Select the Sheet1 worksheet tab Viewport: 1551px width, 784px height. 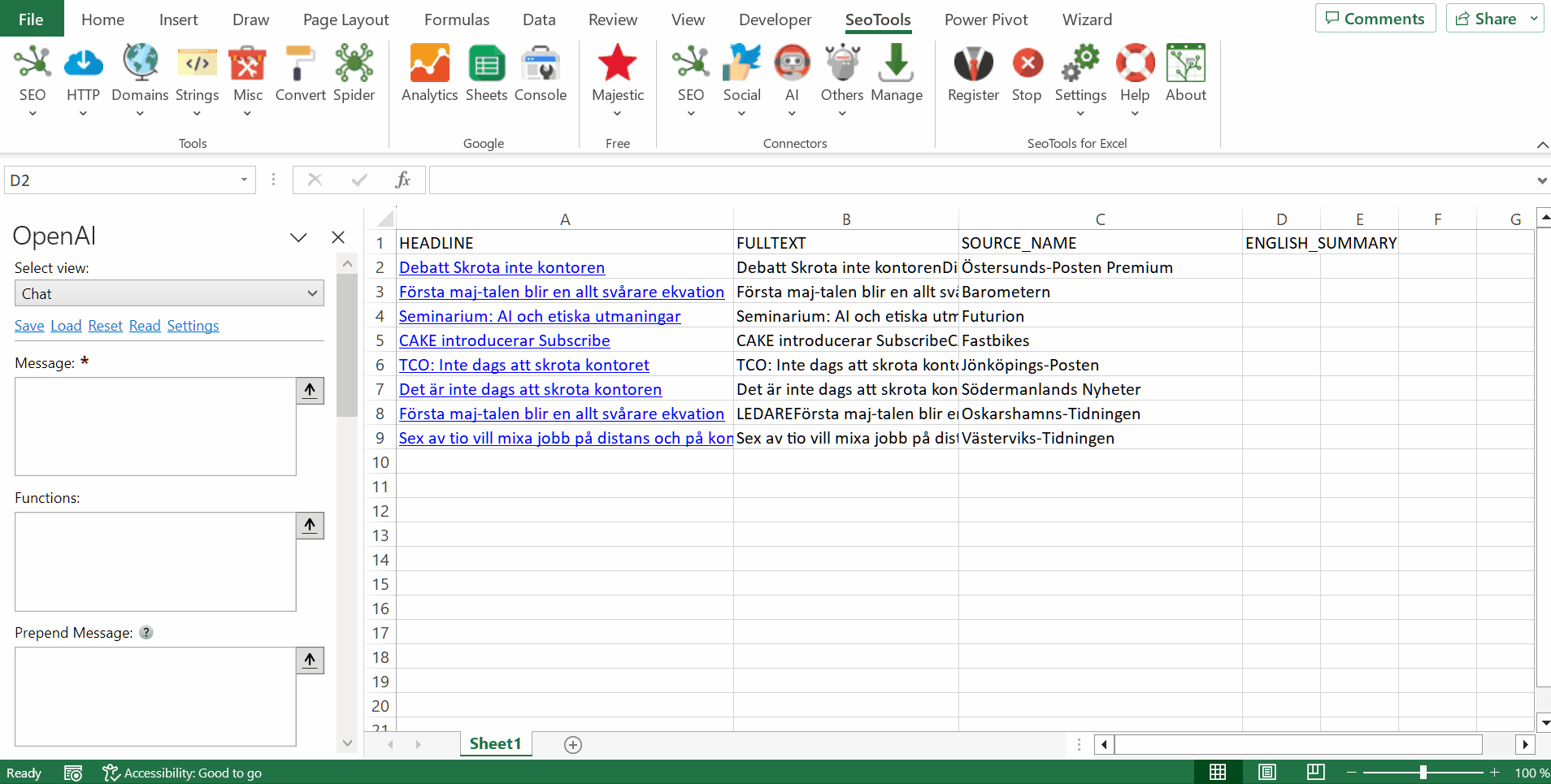click(495, 744)
